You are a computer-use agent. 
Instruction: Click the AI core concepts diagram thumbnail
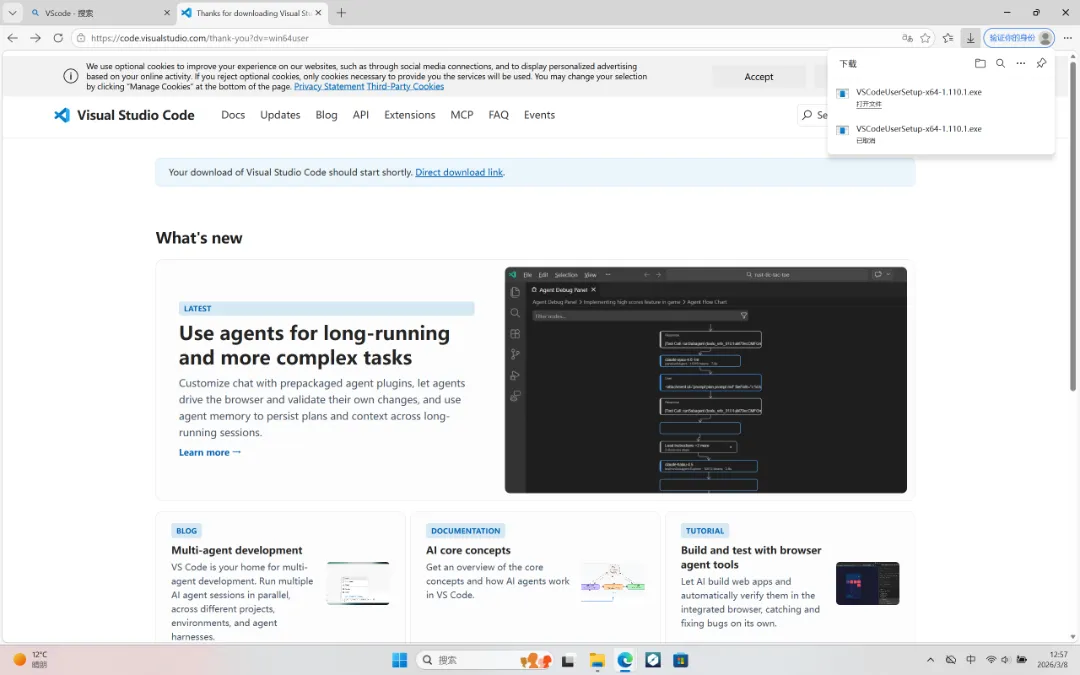click(612, 583)
